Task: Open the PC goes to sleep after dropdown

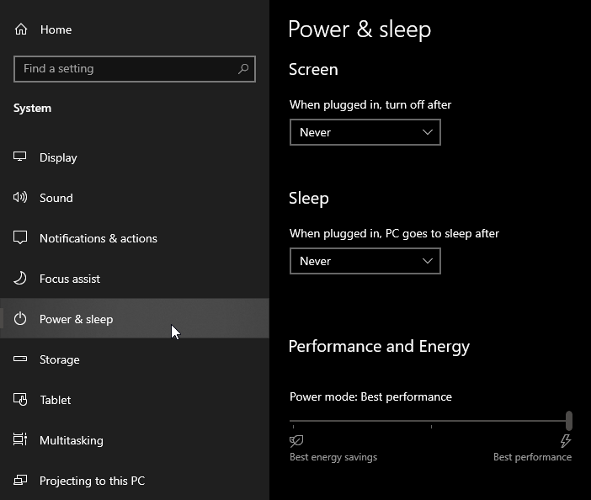Action: click(x=365, y=261)
